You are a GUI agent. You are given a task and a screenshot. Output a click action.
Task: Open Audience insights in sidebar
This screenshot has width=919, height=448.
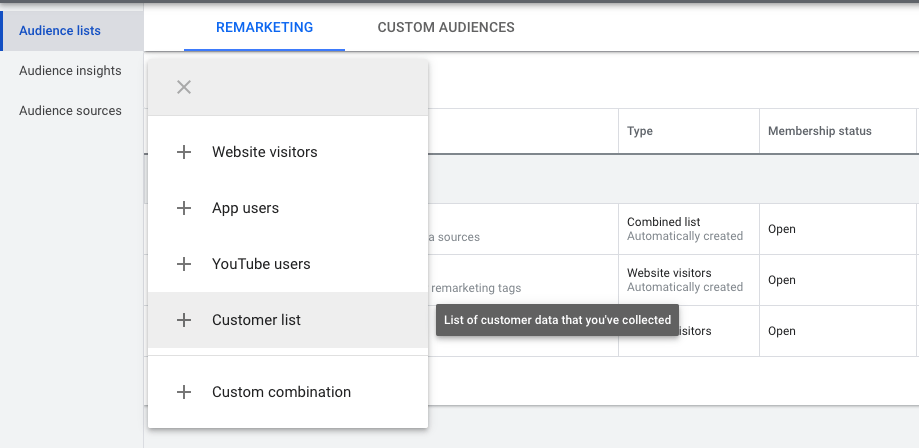click(x=70, y=71)
